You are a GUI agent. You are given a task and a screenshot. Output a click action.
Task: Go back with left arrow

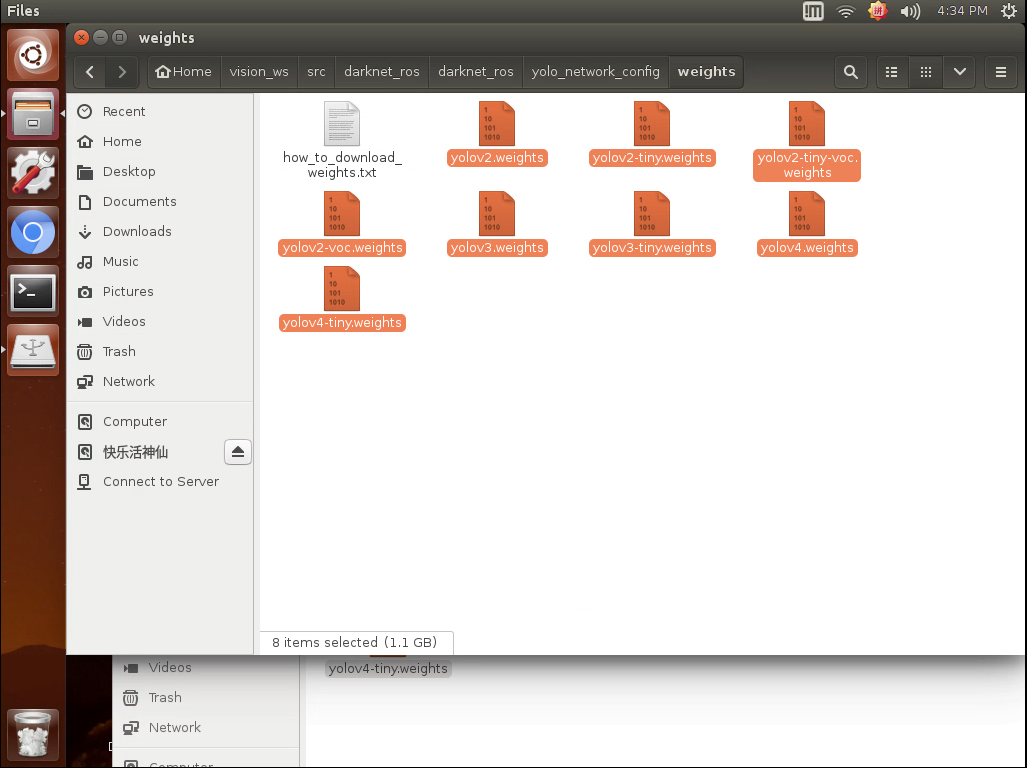pyautogui.click(x=90, y=72)
